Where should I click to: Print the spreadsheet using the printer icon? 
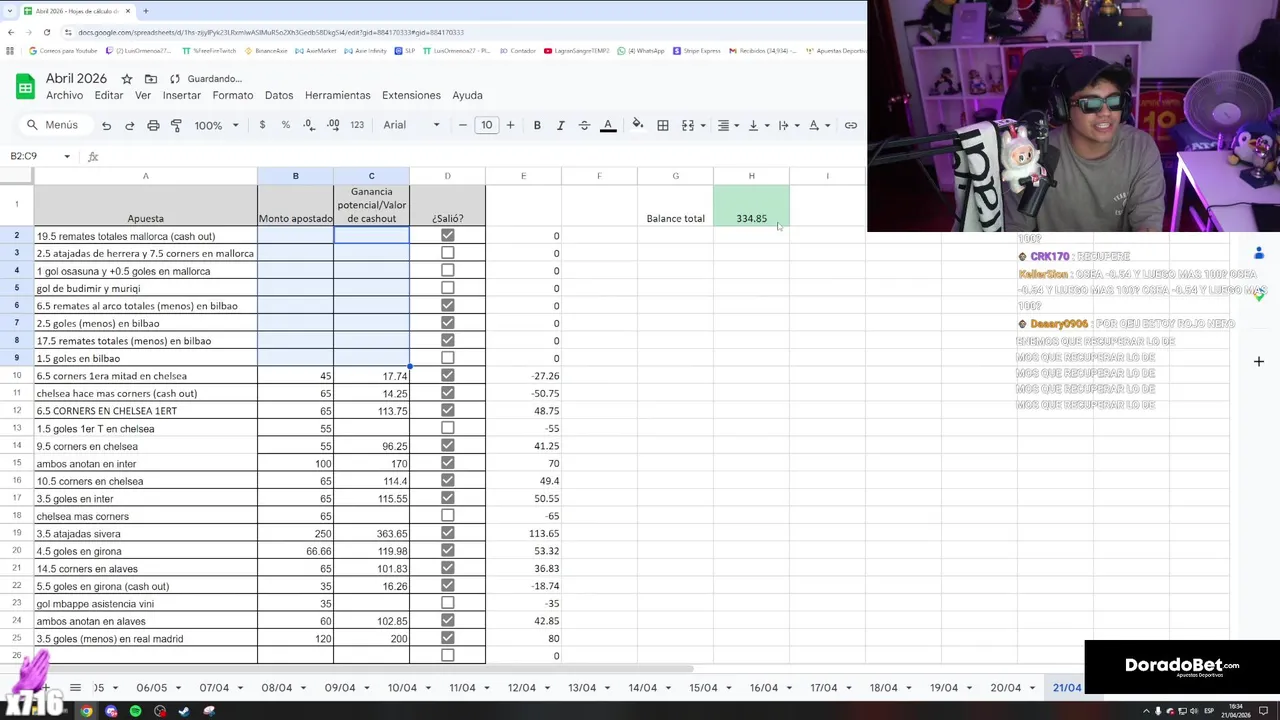coord(153,125)
